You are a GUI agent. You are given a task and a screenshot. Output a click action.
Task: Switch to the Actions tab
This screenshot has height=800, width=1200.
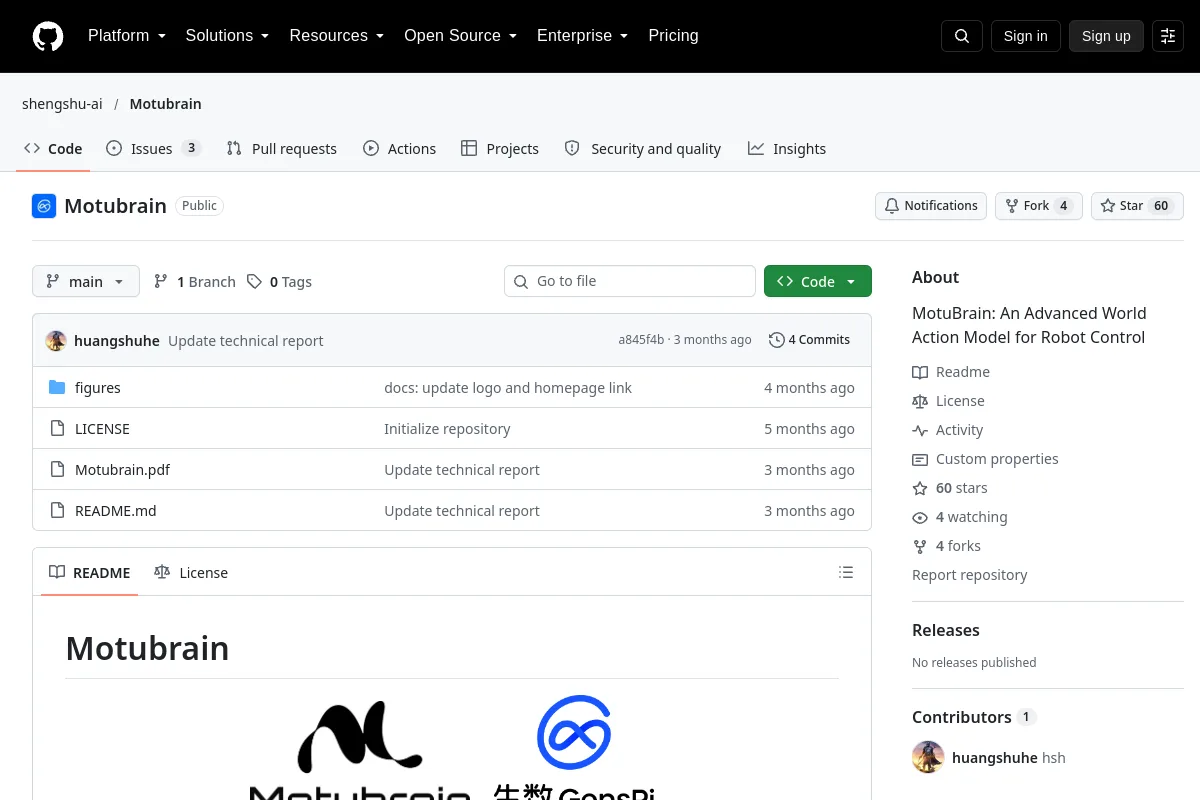point(399,149)
